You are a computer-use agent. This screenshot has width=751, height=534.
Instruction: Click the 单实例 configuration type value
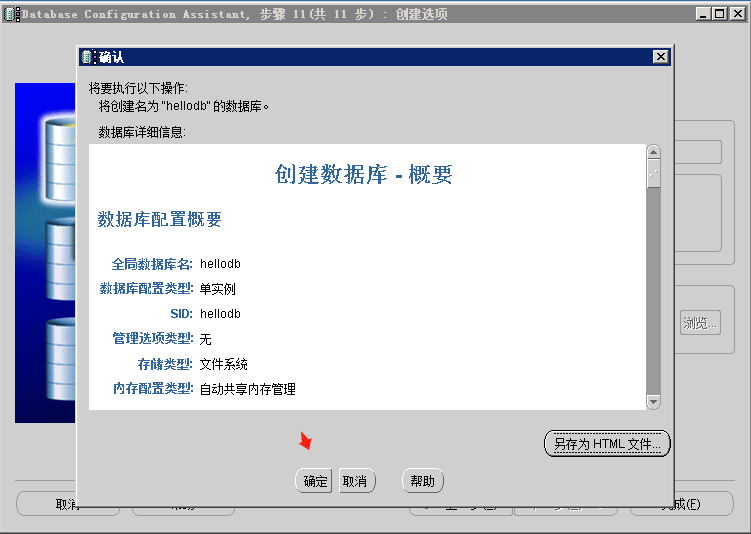tap(217, 289)
